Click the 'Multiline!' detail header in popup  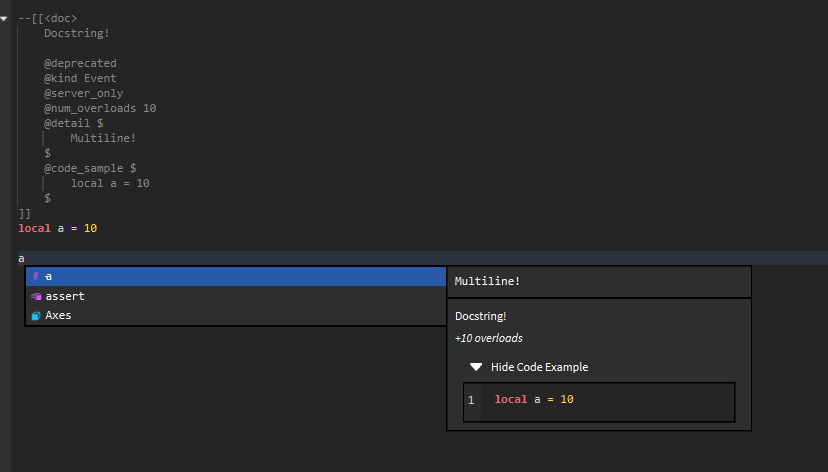point(487,282)
